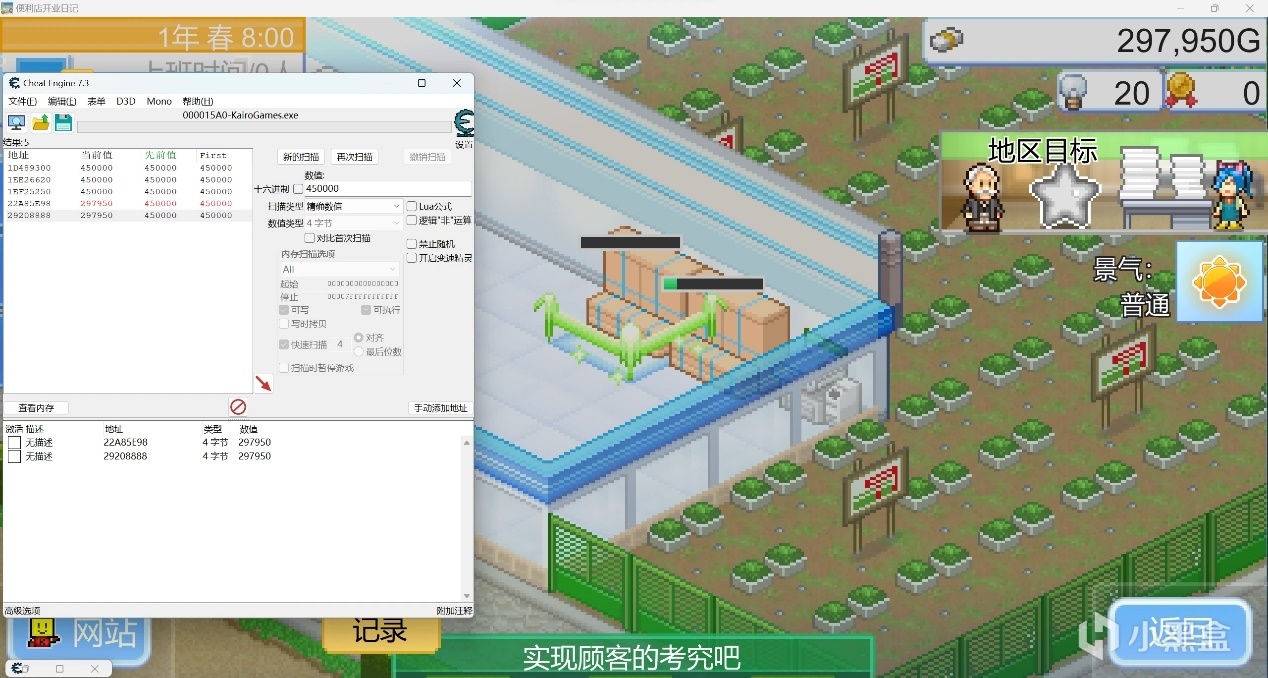Click the star icon in 地区目标 panel
The width and height of the screenshot is (1268, 678).
click(1065, 197)
